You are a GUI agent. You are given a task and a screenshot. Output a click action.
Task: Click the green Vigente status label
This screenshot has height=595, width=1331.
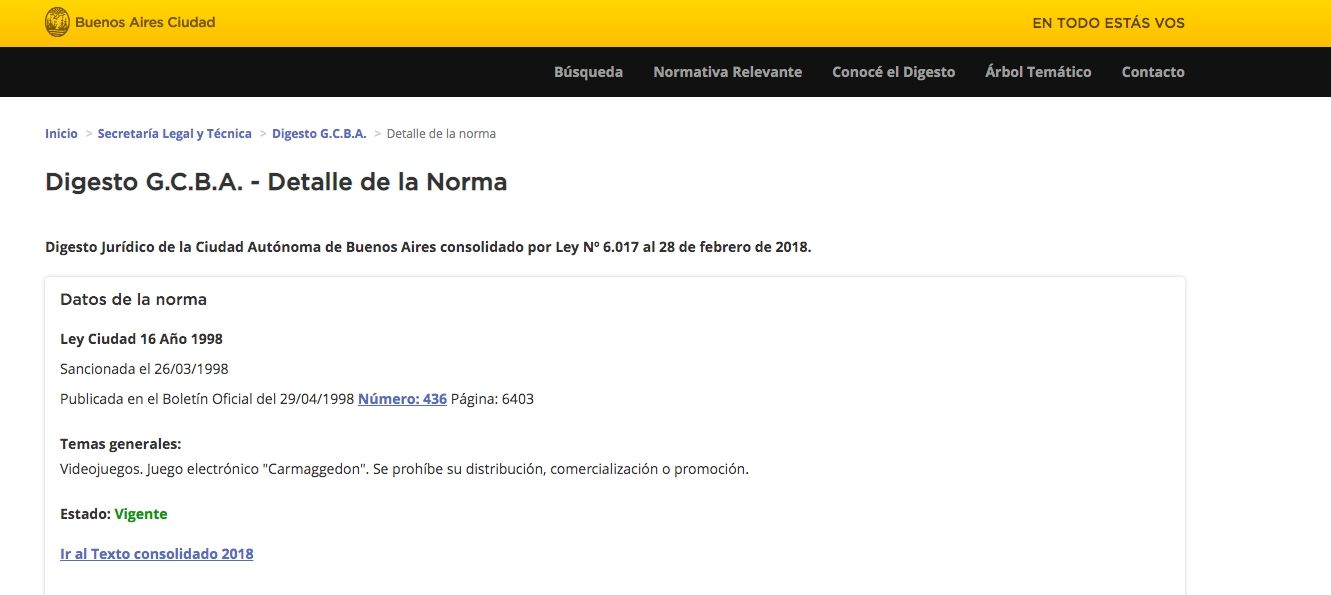click(141, 514)
